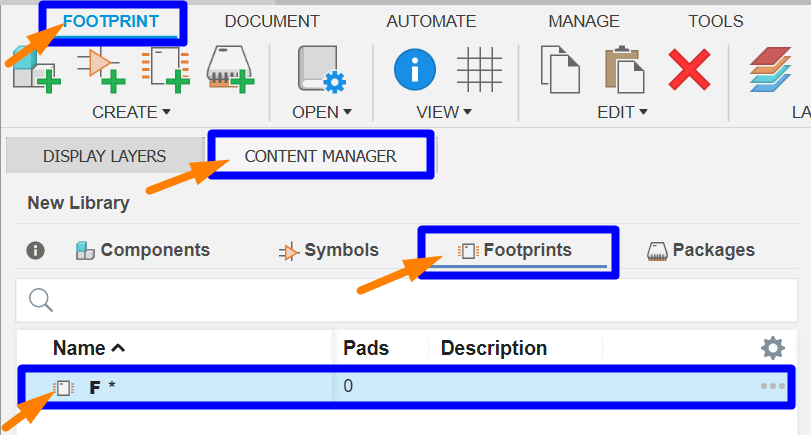Expand the VIEW dropdown
This screenshot has height=435, width=811.
(444, 112)
